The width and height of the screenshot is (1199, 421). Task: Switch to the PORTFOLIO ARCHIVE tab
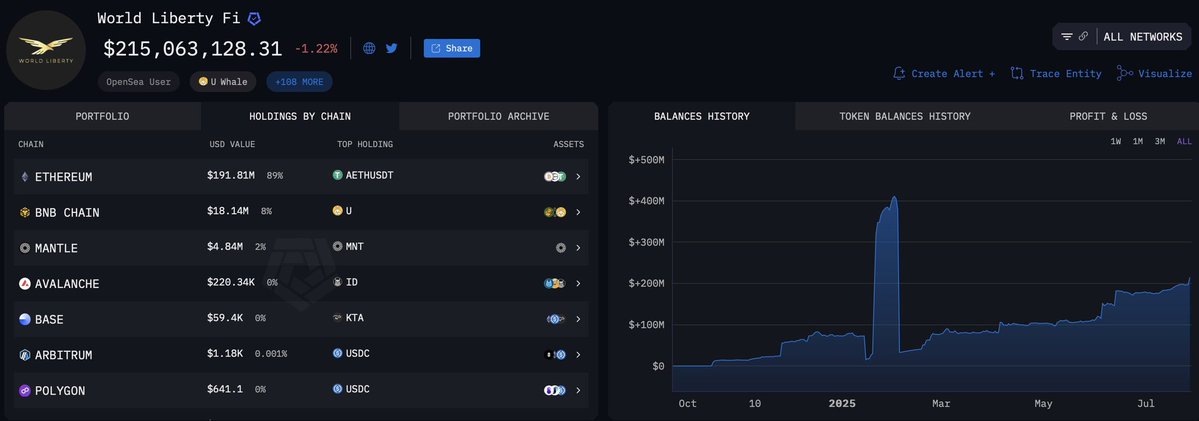click(499, 116)
